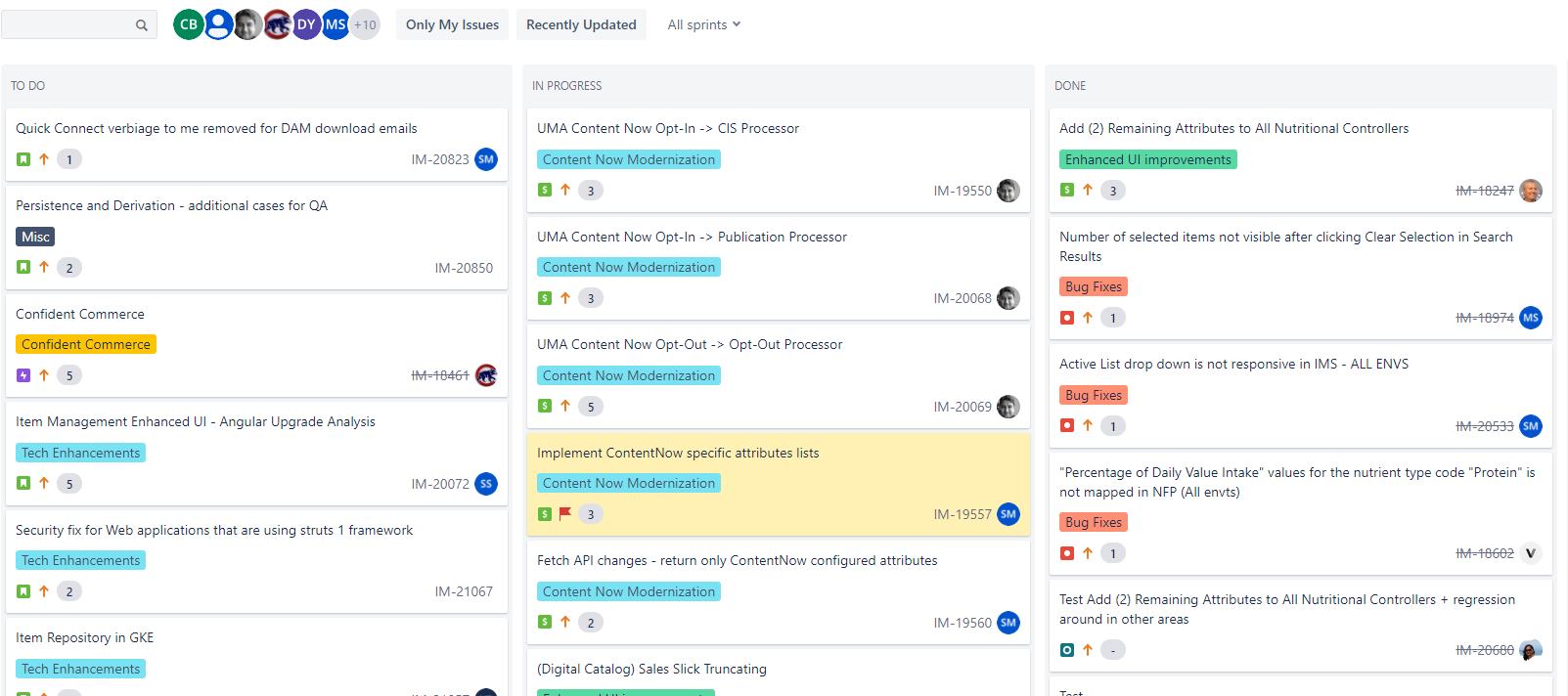Click bug icon on IM-20533 card

point(1067,425)
